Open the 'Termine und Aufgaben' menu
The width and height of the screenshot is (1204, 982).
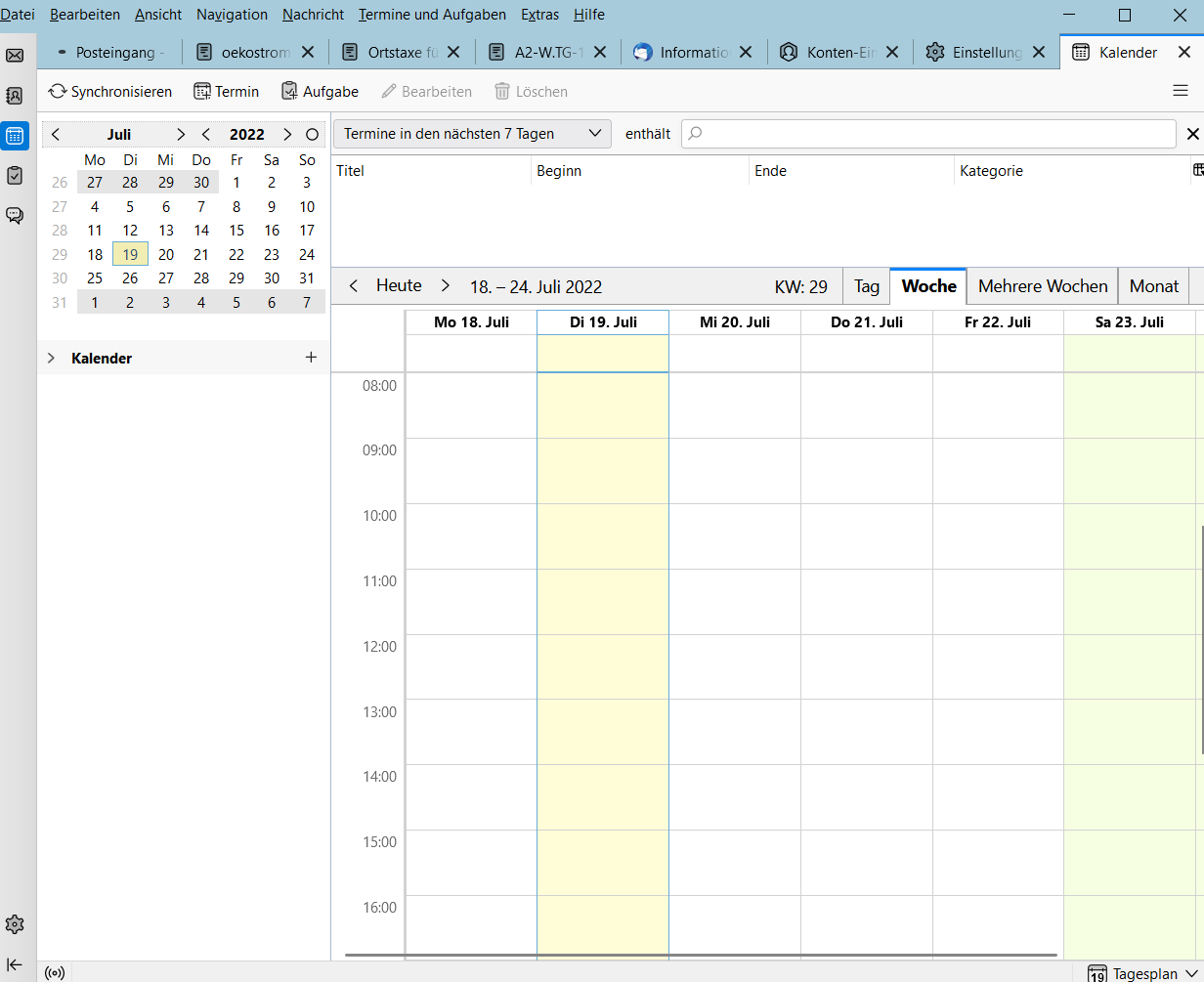432,15
